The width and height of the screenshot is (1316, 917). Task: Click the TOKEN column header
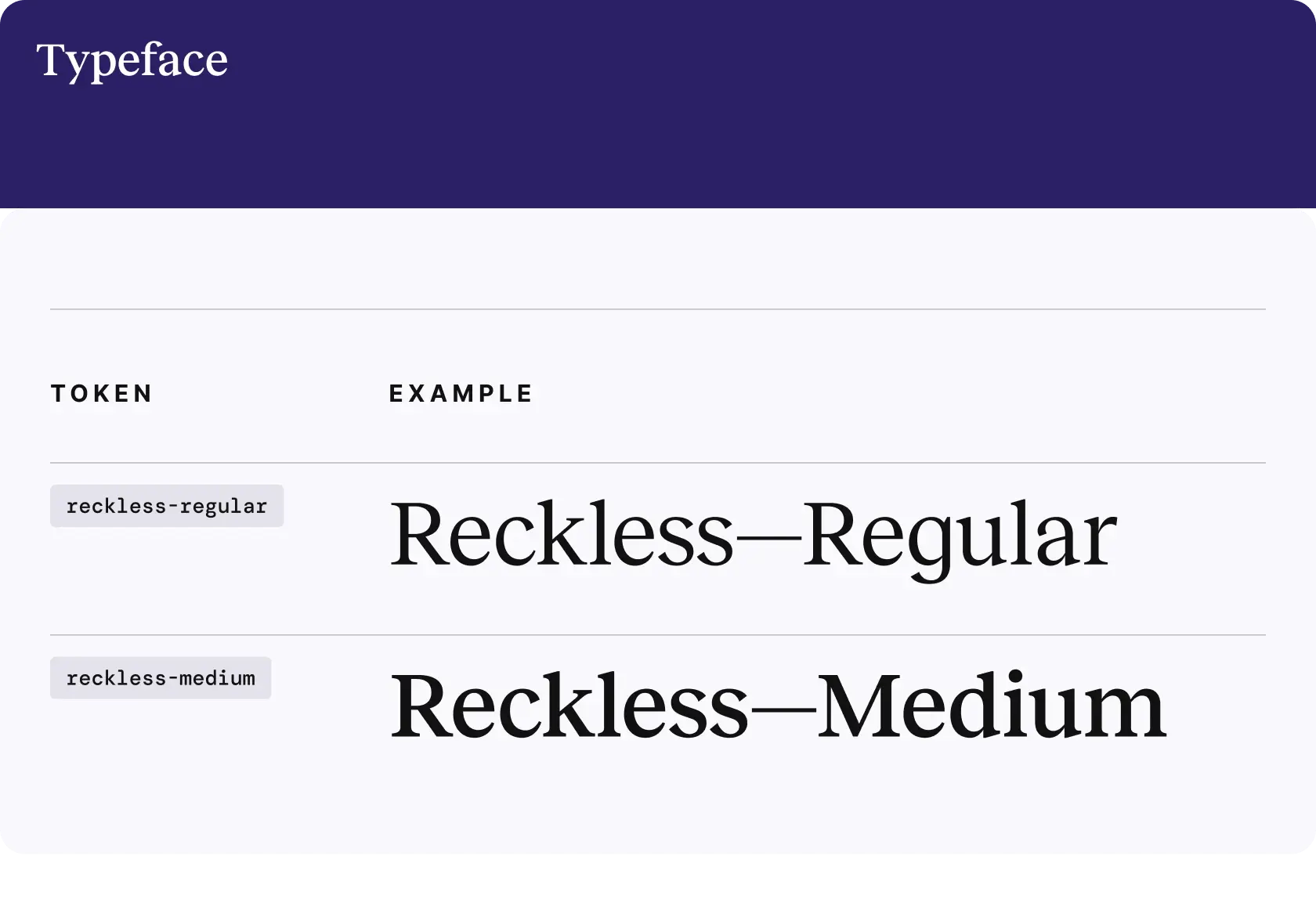(x=101, y=393)
